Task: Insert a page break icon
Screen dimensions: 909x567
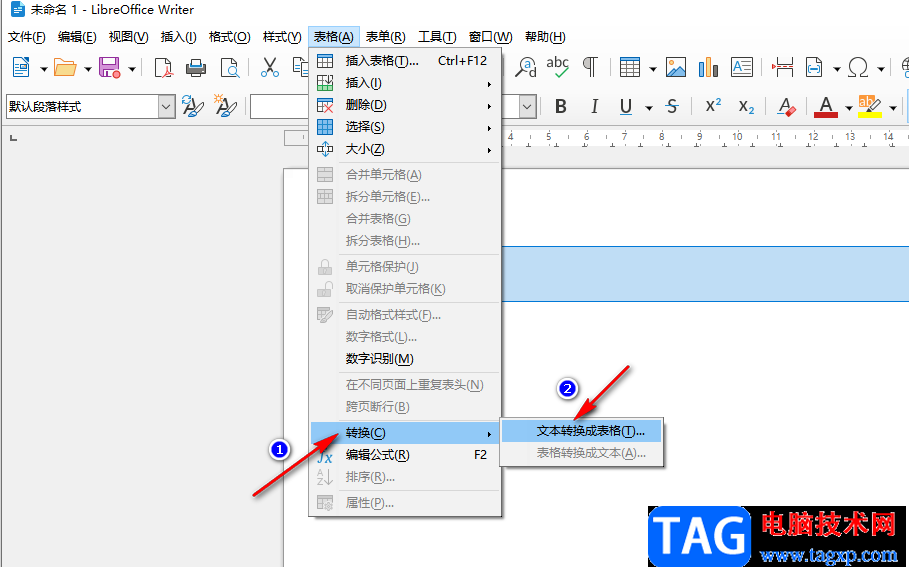Action: [x=782, y=68]
